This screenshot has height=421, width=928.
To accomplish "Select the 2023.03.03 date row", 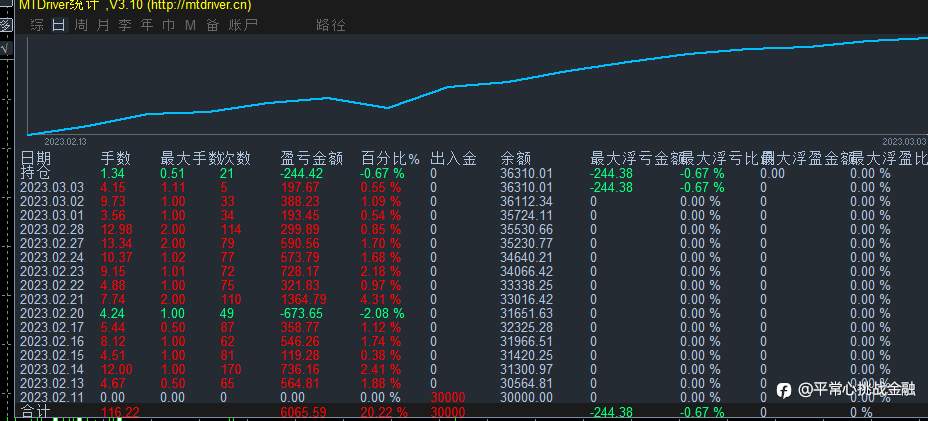I will pos(52,187).
